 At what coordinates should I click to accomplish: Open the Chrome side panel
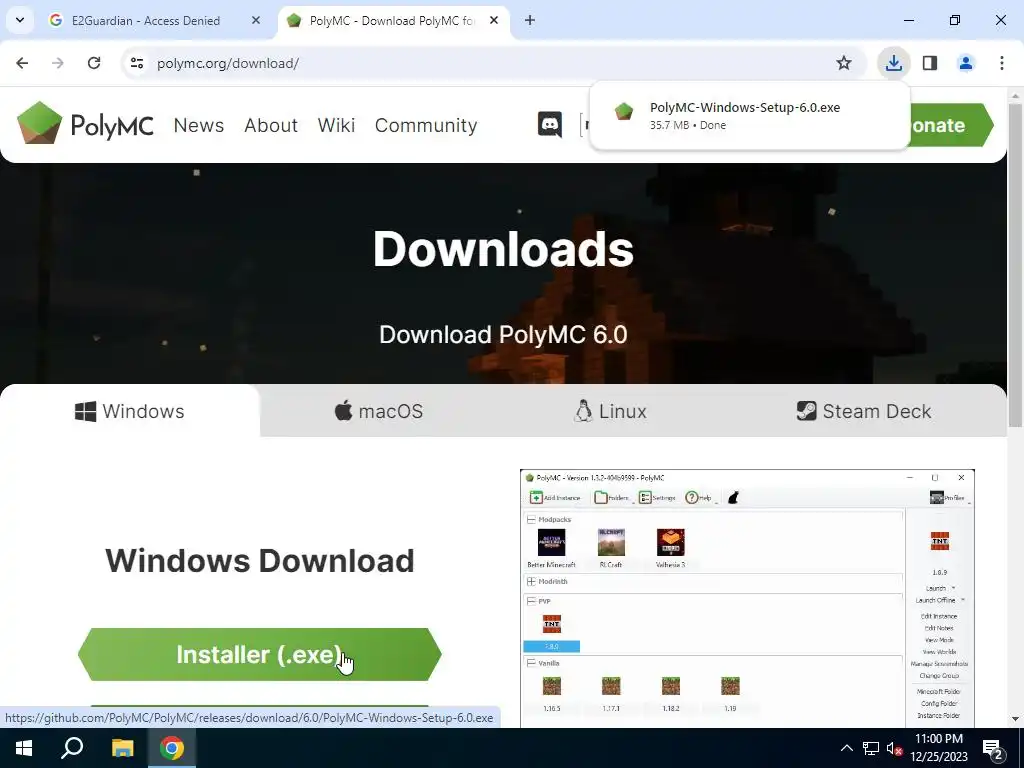[x=930, y=63]
